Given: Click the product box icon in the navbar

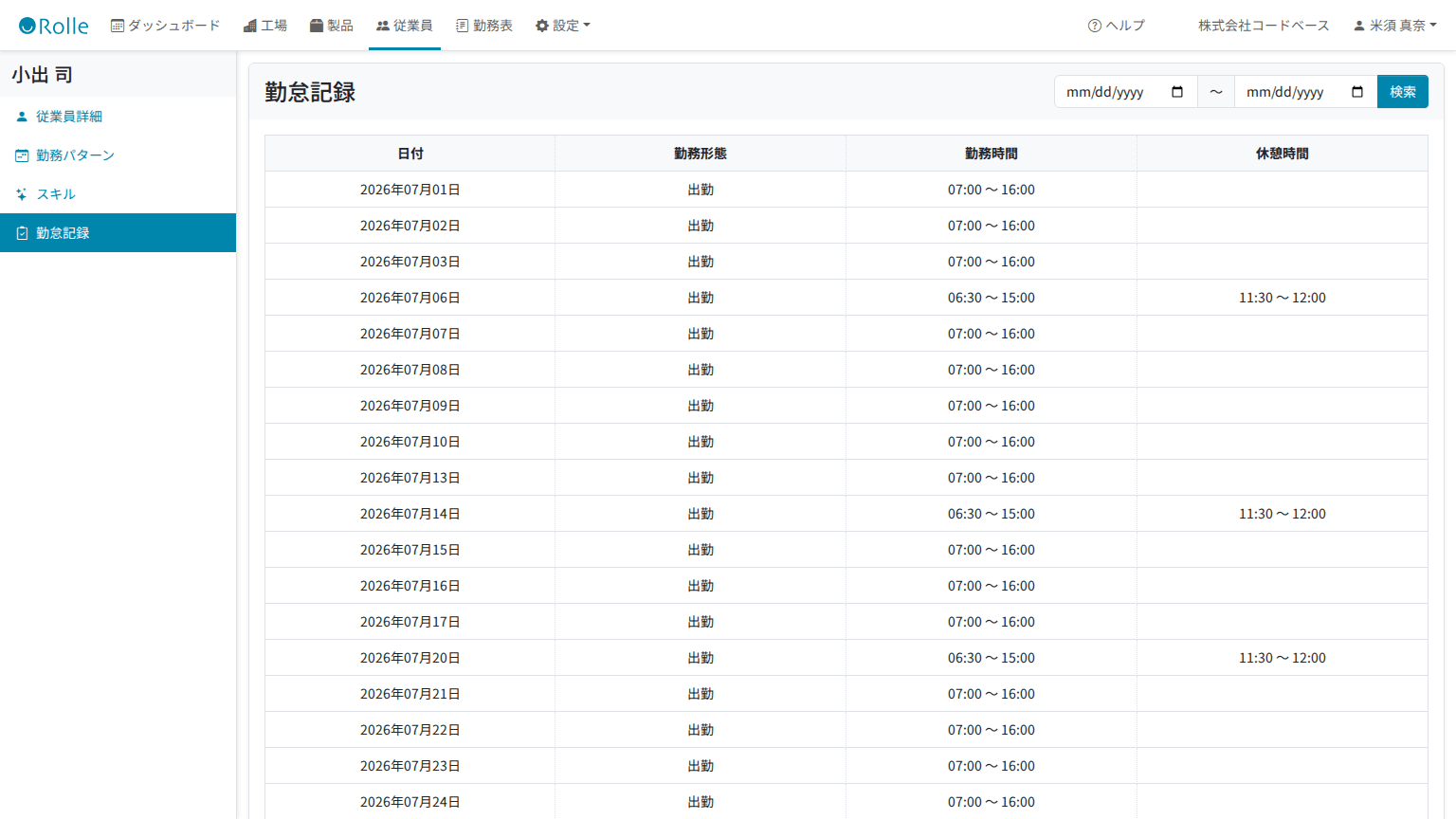Looking at the screenshot, I should tap(317, 26).
